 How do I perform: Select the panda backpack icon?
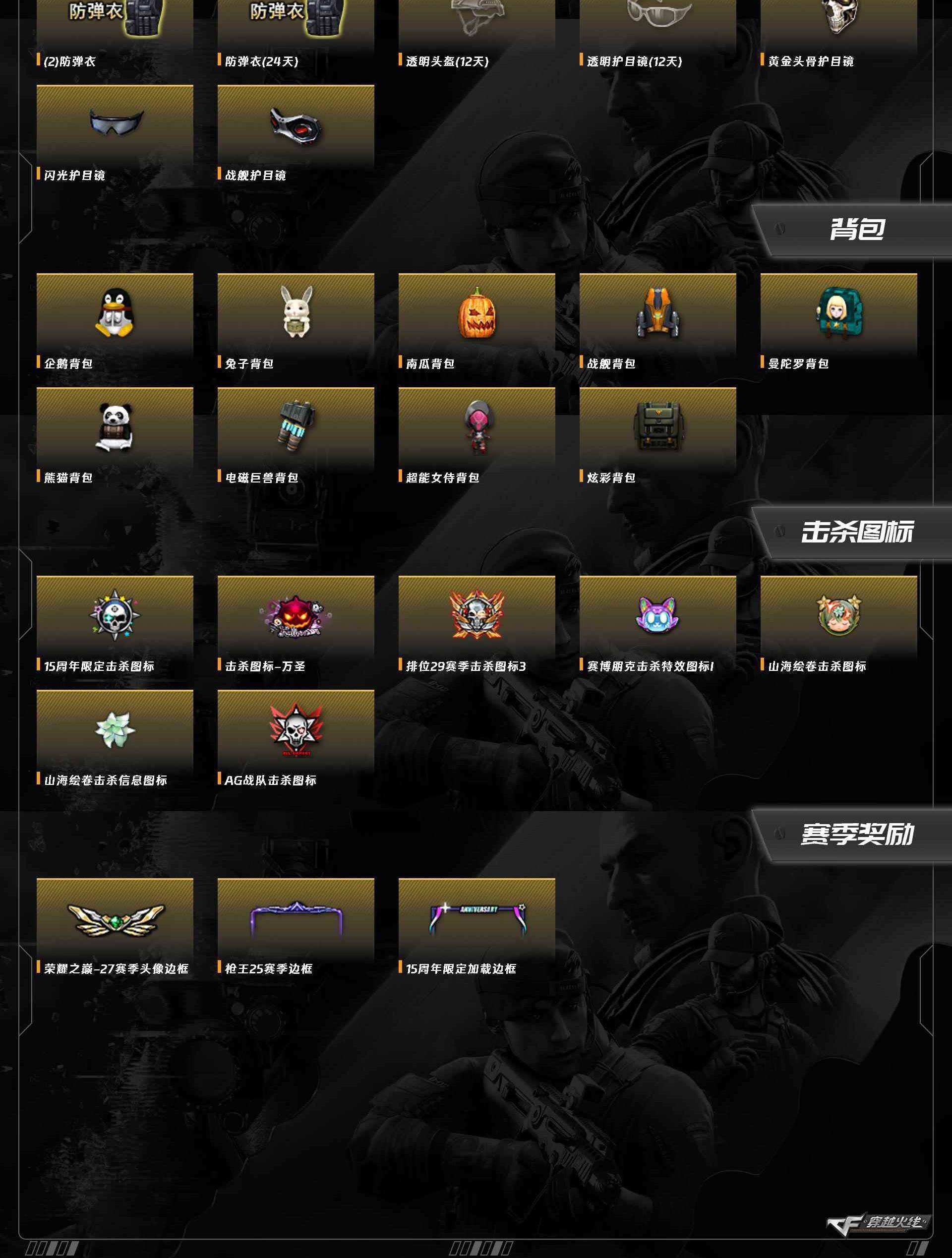(116, 427)
